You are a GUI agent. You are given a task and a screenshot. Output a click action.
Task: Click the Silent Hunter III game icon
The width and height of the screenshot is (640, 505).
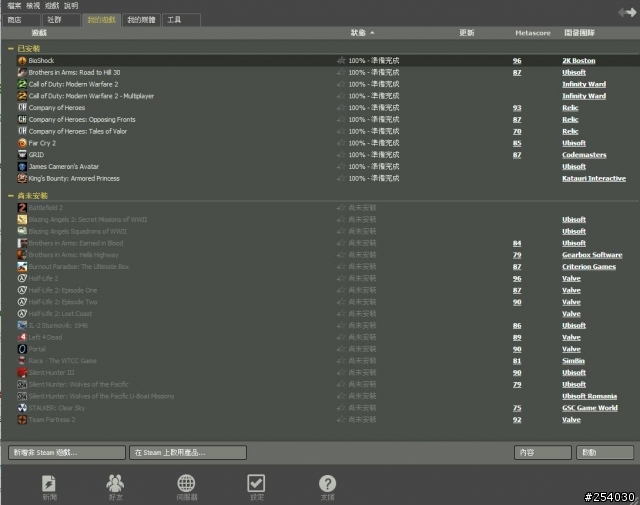pyautogui.click(x=22, y=372)
